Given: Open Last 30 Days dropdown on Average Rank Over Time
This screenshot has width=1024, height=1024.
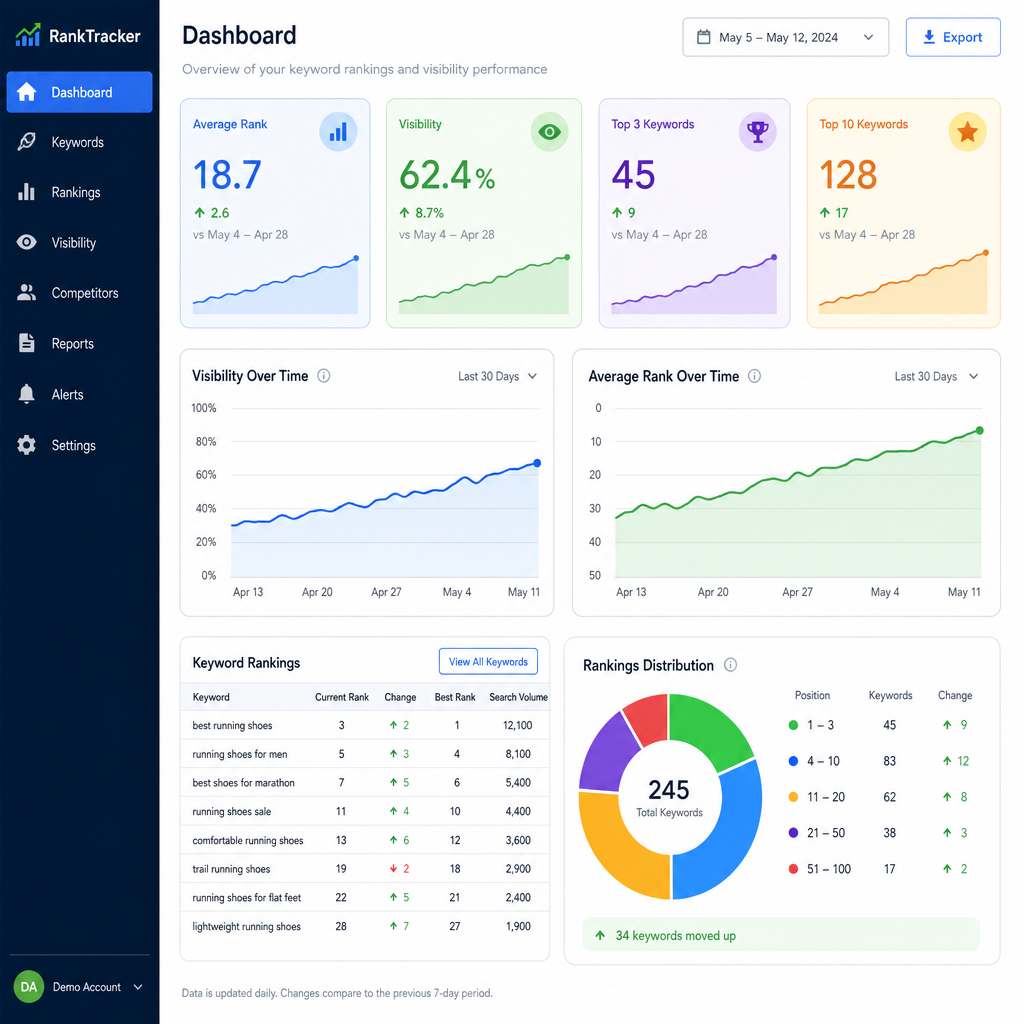Looking at the screenshot, I should [x=936, y=376].
